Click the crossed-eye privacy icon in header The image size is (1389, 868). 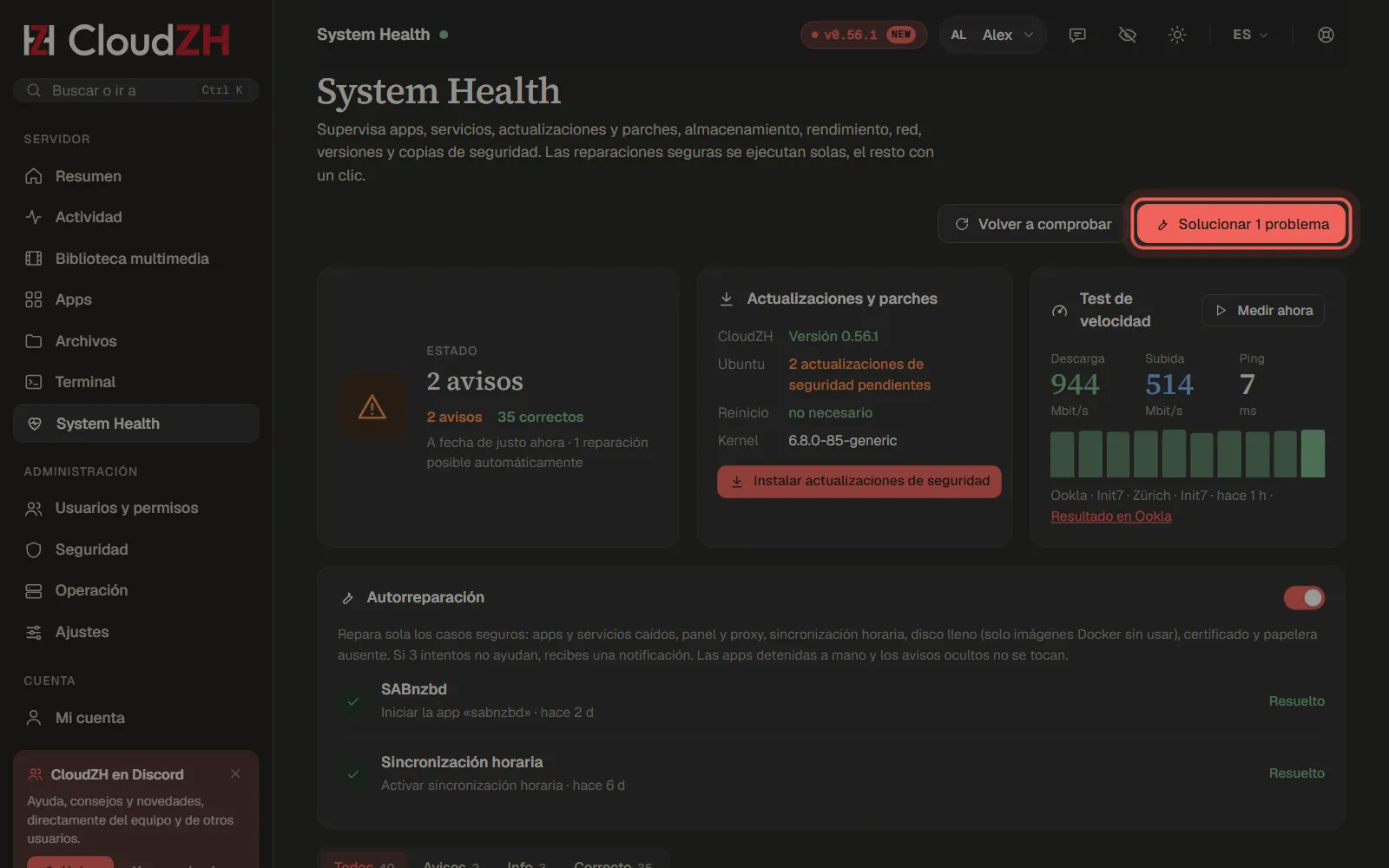(x=1127, y=35)
